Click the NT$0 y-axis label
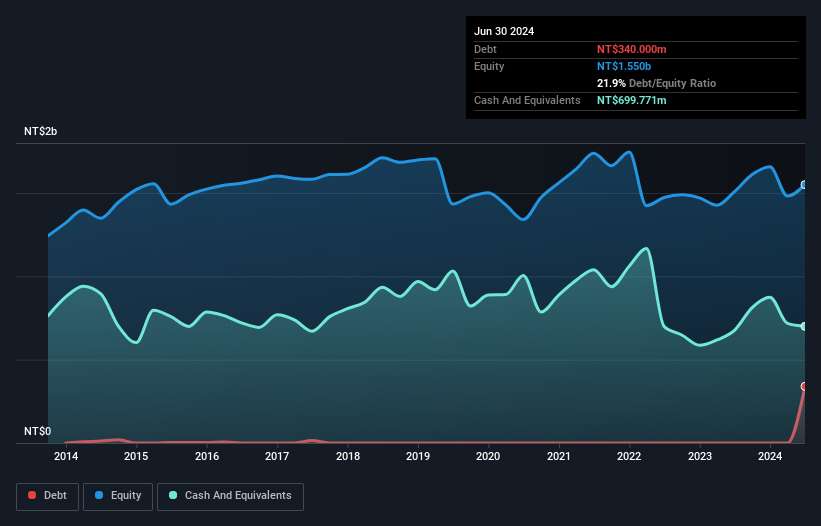Image resolution: width=821 pixels, height=526 pixels. (x=38, y=431)
